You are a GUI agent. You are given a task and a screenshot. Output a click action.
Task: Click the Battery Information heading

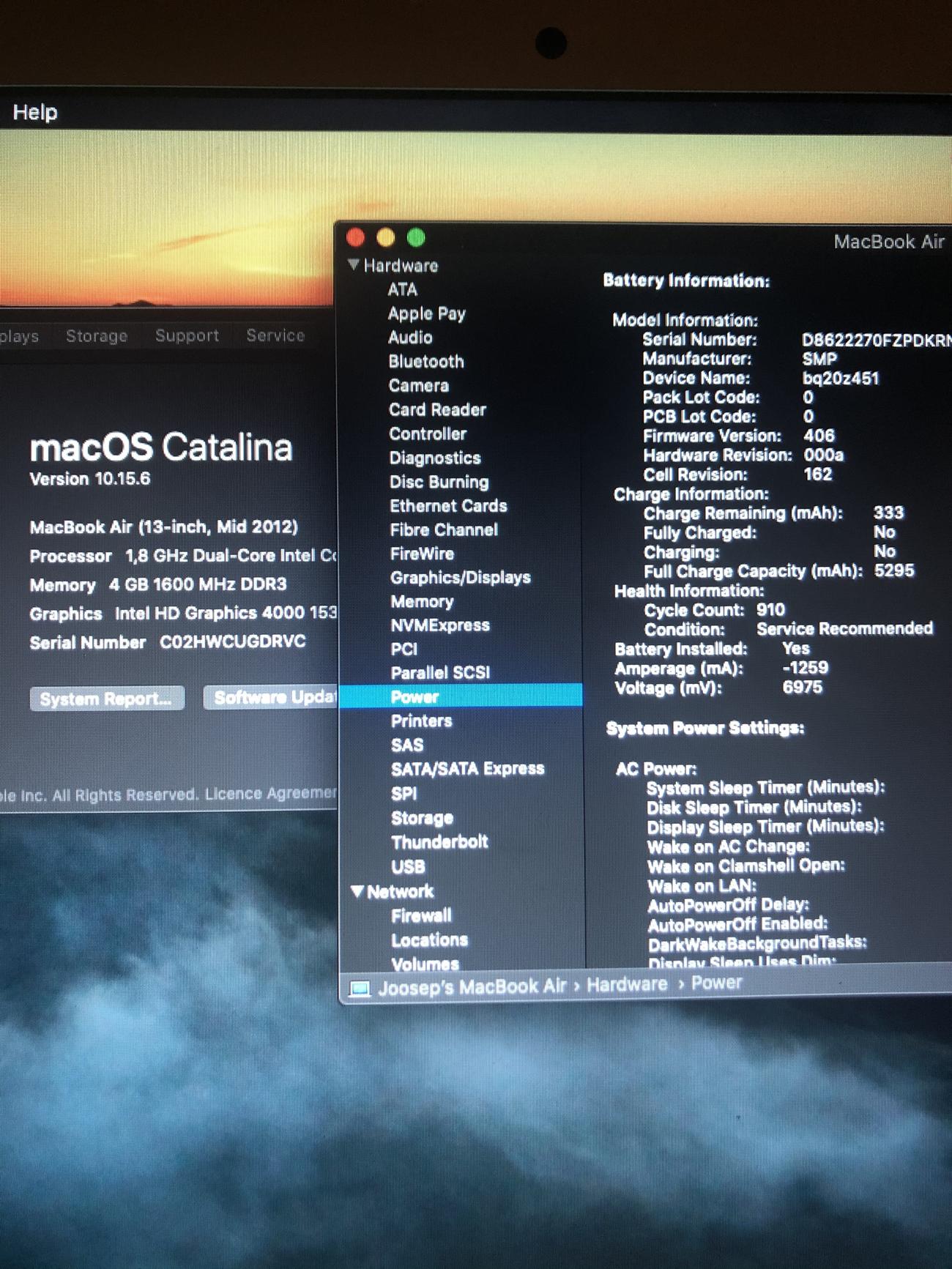pos(686,280)
